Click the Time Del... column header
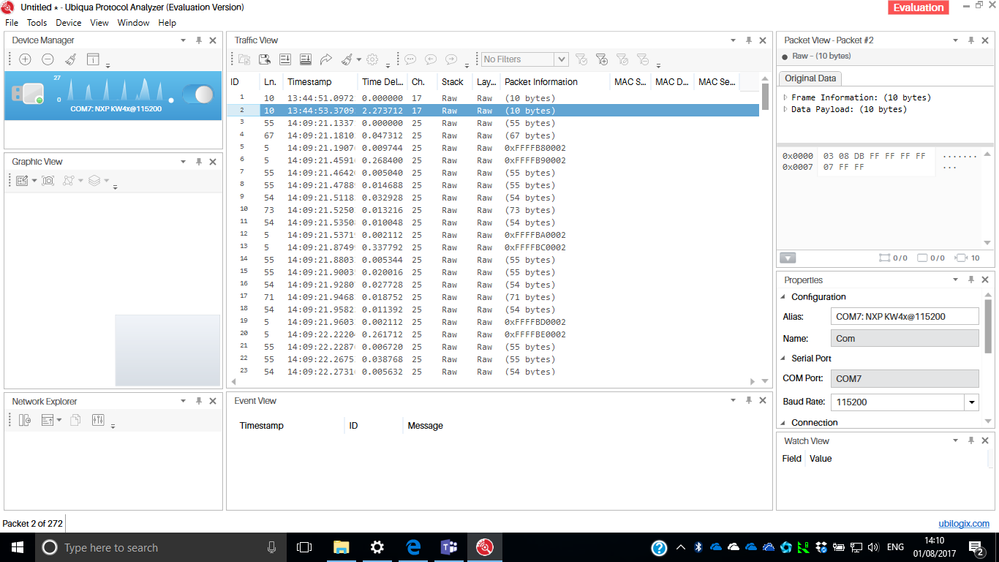999x562 pixels. pyautogui.click(x=382, y=82)
